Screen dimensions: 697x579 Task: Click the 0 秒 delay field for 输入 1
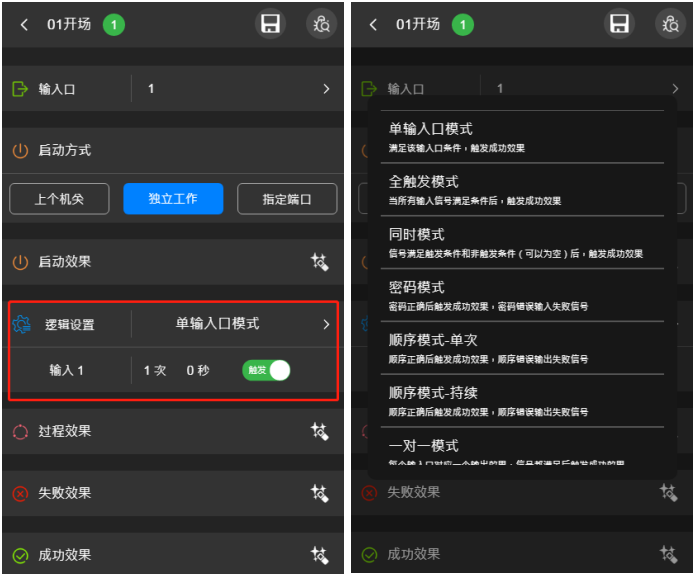(x=198, y=371)
